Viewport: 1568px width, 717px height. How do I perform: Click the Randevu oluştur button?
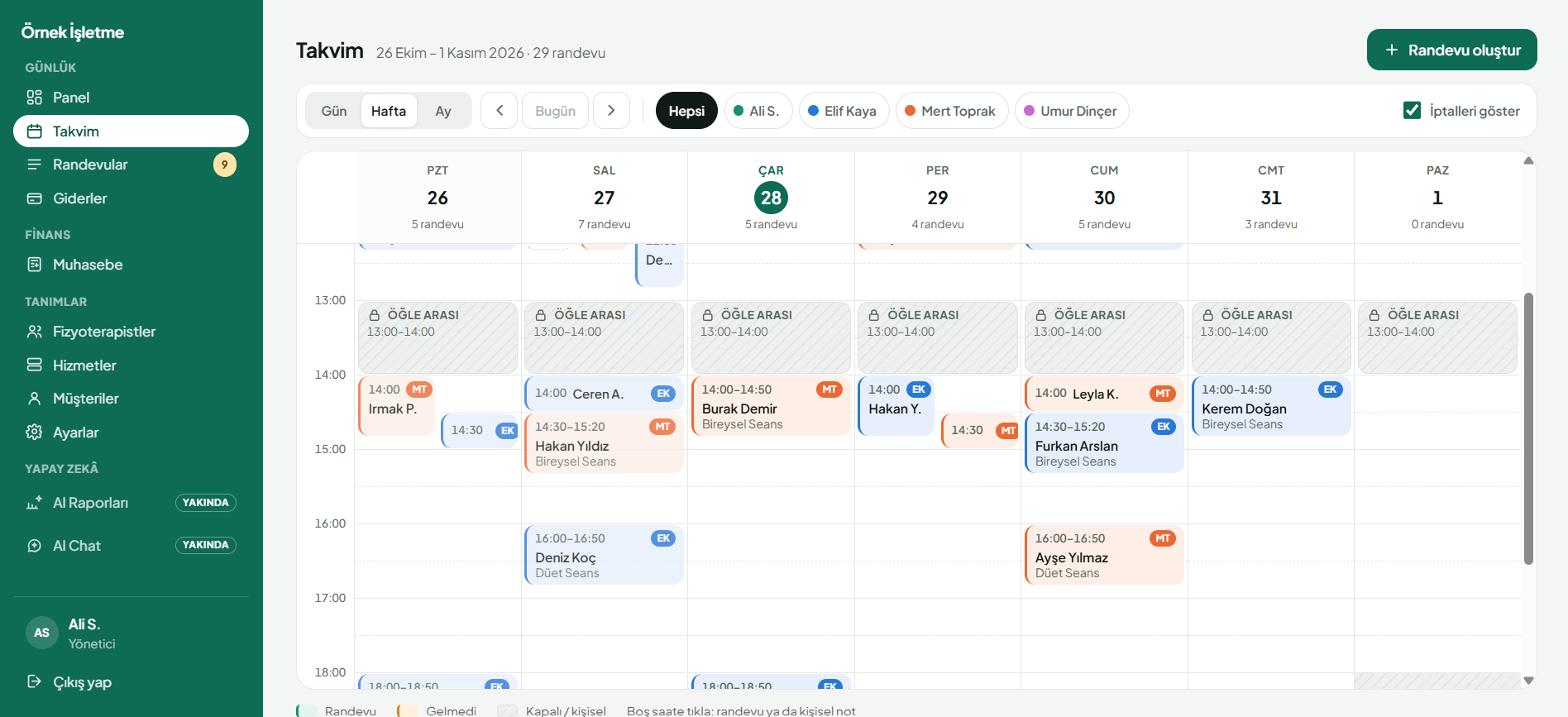[1451, 50]
